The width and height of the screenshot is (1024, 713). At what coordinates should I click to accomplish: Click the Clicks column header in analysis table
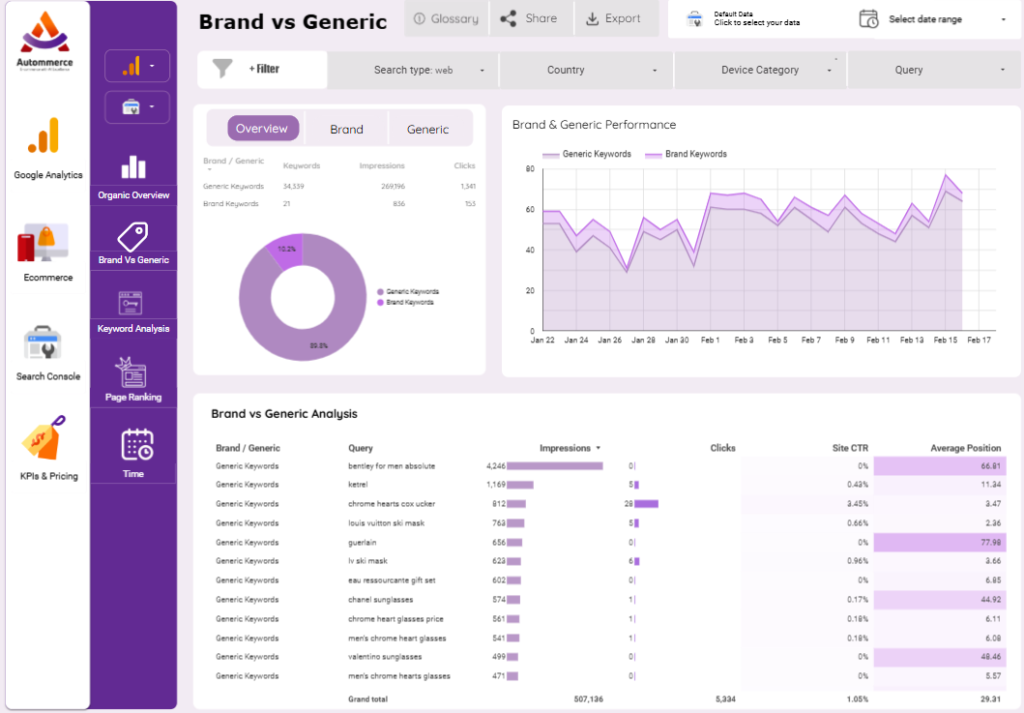coord(722,448)
